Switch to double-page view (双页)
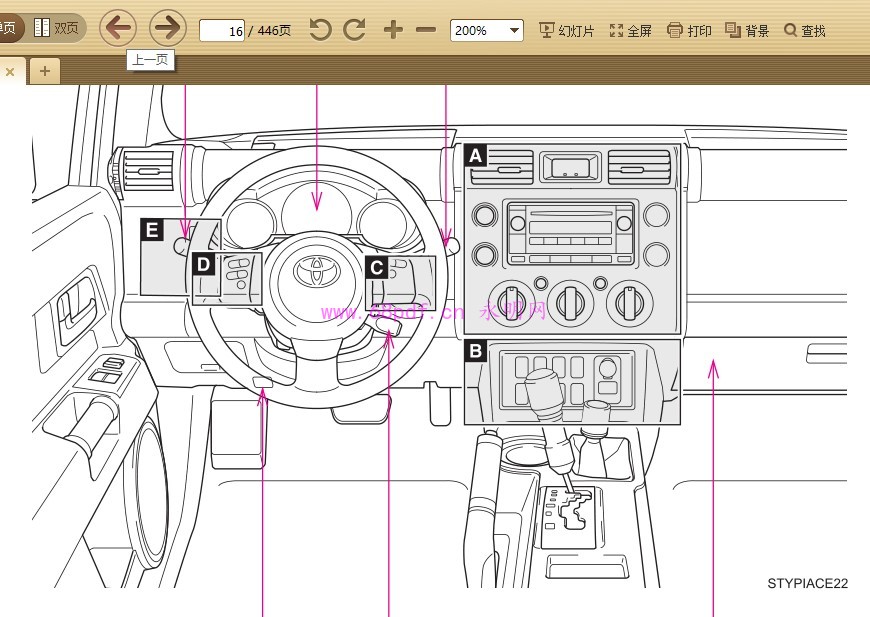 pyautogui.click(x=57, y=28)
